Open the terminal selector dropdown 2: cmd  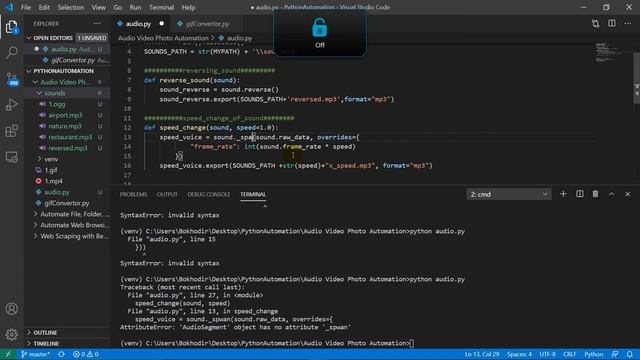tap(509, 194)
